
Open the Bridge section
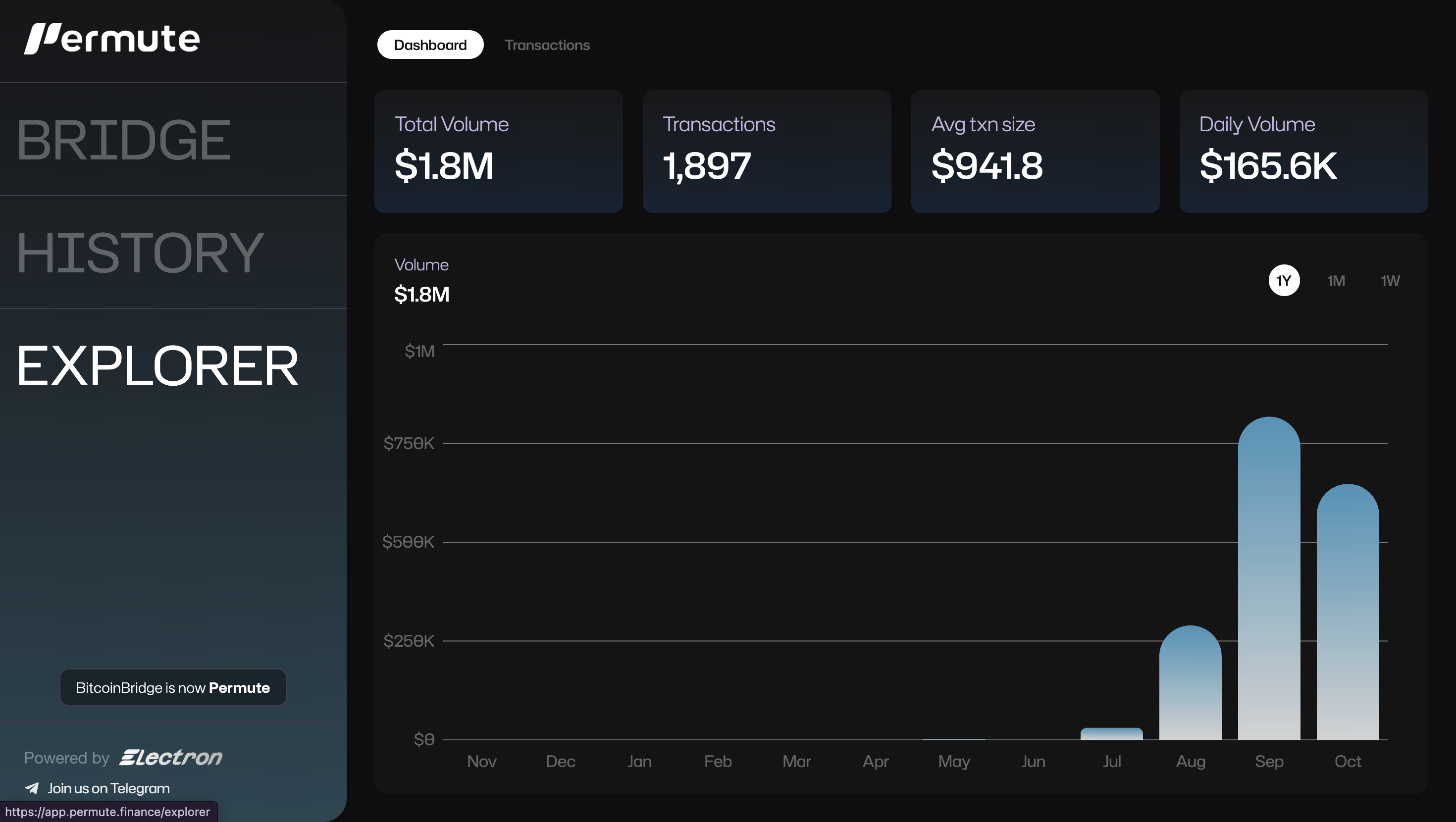pos(123,140)
